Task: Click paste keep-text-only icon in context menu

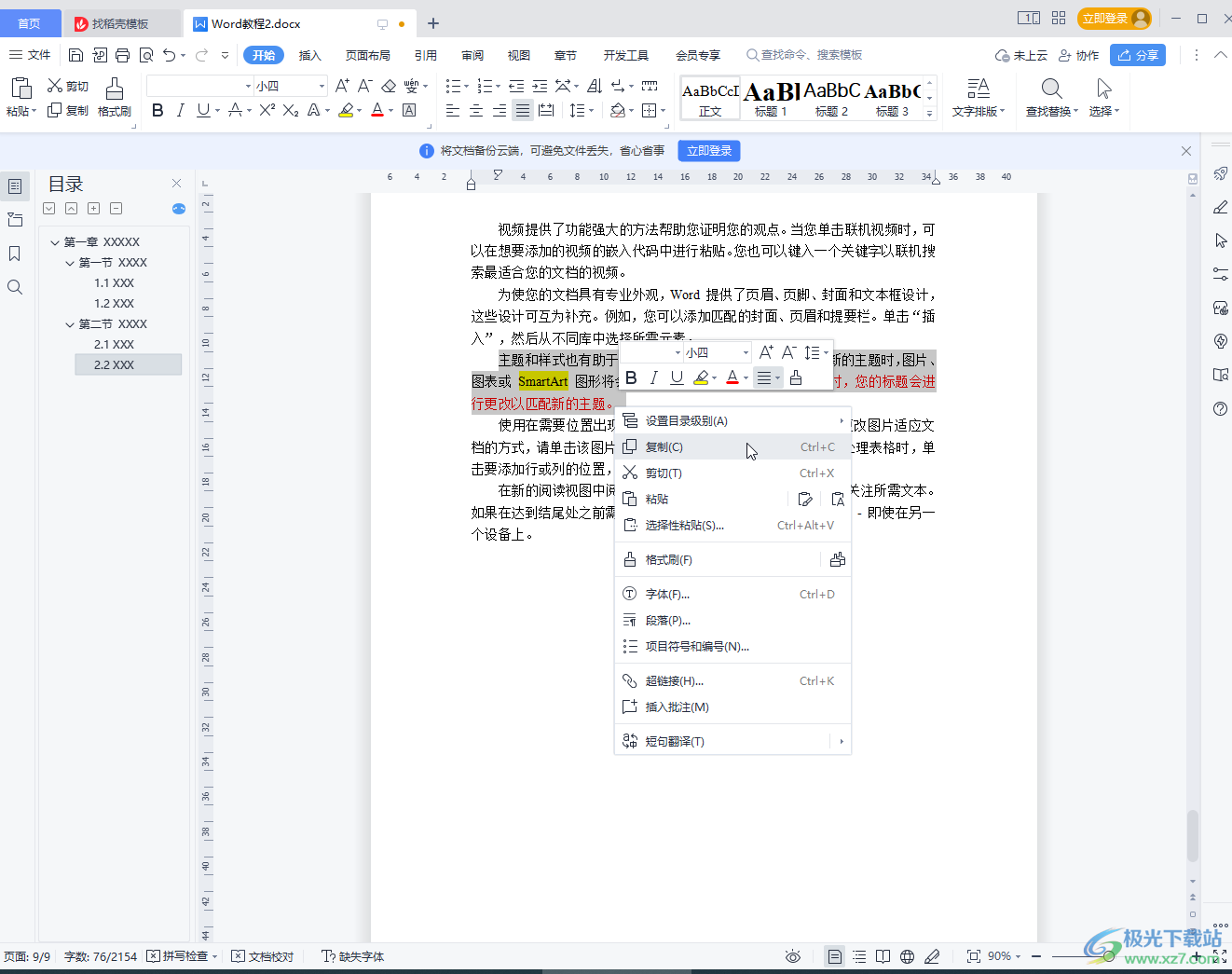Action: coord(837,500)
